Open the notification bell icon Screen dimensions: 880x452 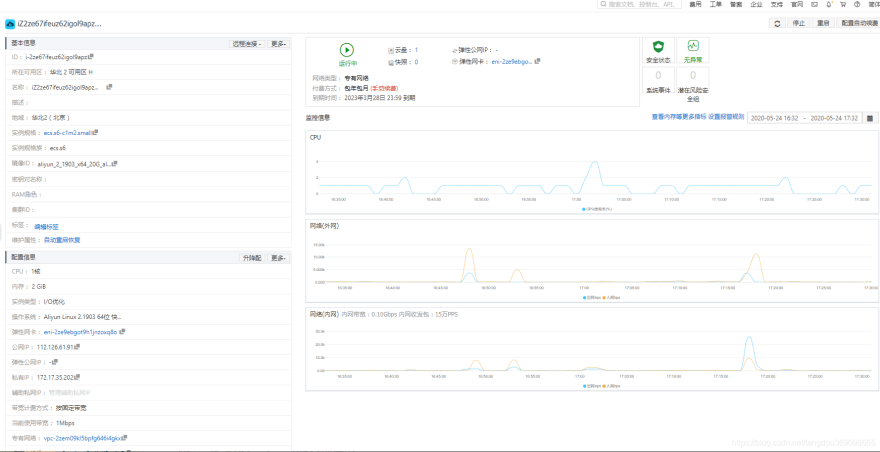[x=829, y=4]
